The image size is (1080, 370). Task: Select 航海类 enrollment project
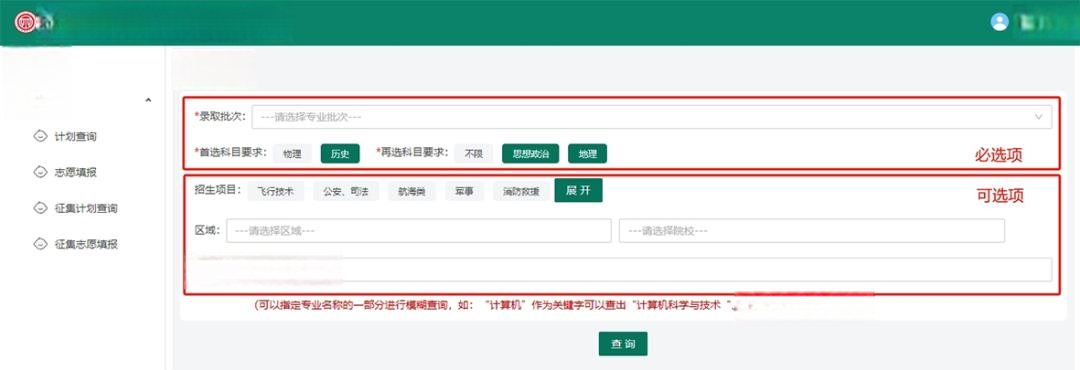tap(412, 191)
